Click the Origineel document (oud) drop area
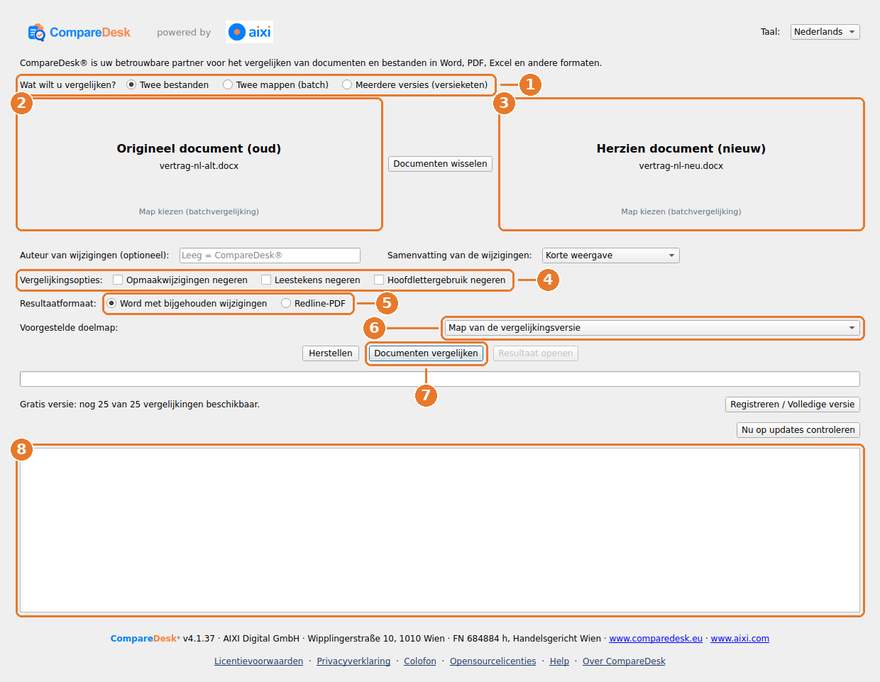Image resolution: width=880 pixels, height=682 pixels. 199,164
